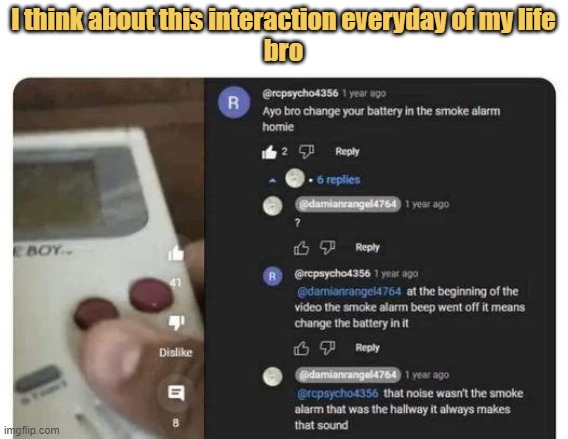568x439 pixels.
Task: Open the Short's comments icon showing 8
Action: click(x=176, y=393)
